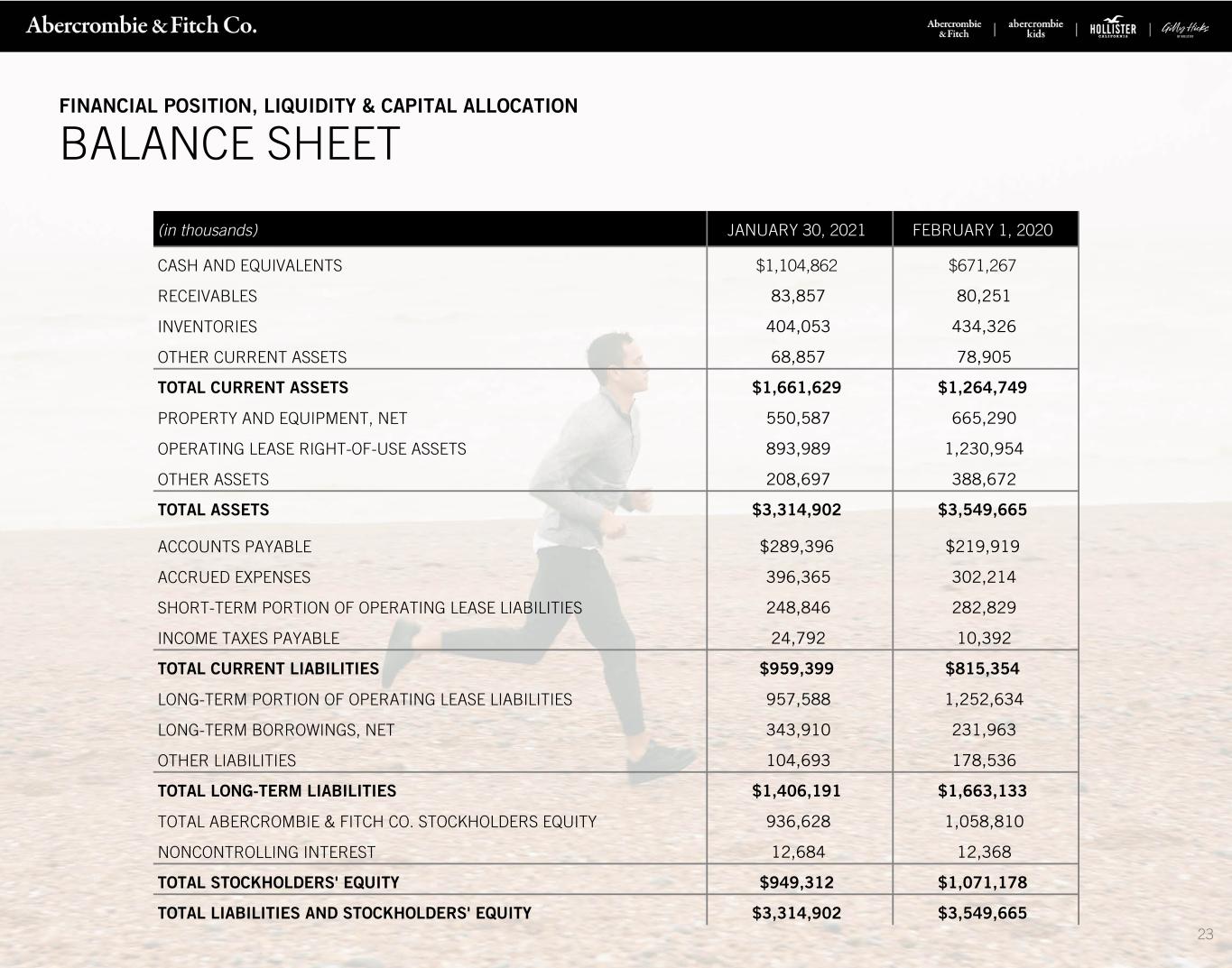The height and width of the screenshot is (968, 1232).
Task: Click long-term borrowings value 343,910
Action: (x=796, y=731)
